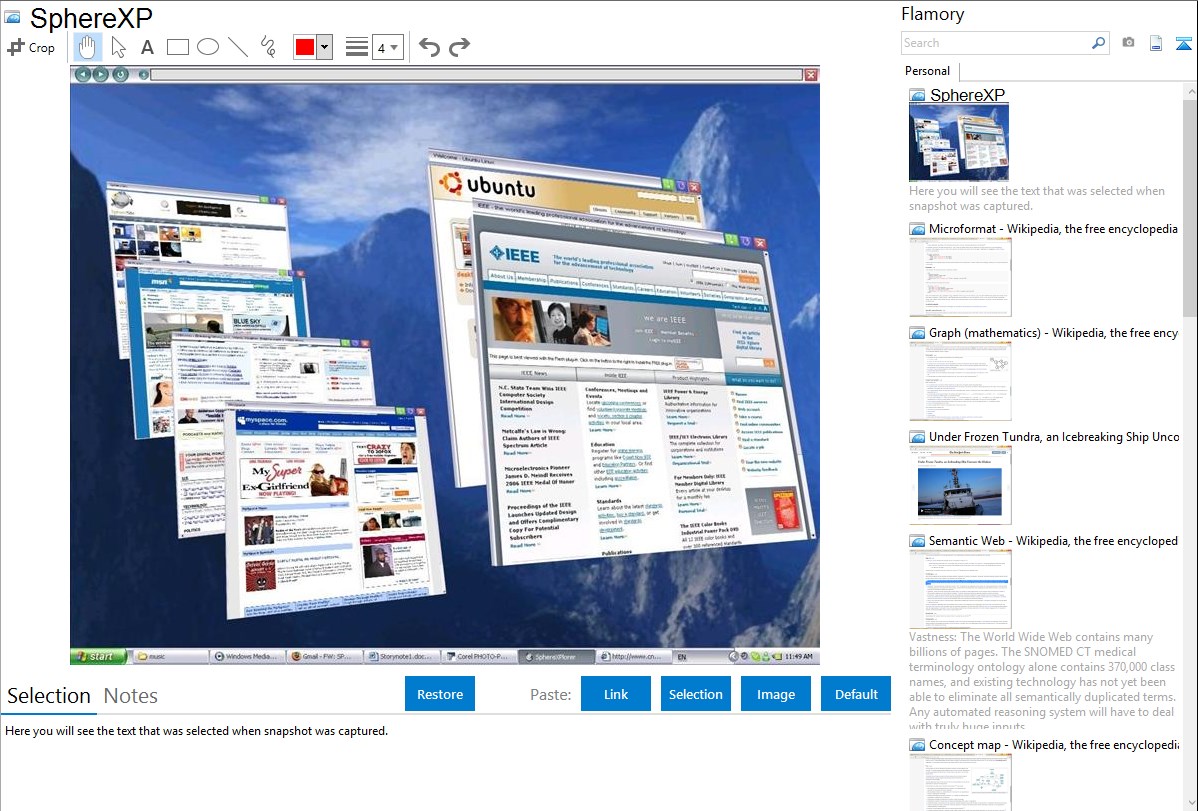Select the Microformat snapshot thumbnail
Viewport: 1198px width, 811px height.
[960, 277]
